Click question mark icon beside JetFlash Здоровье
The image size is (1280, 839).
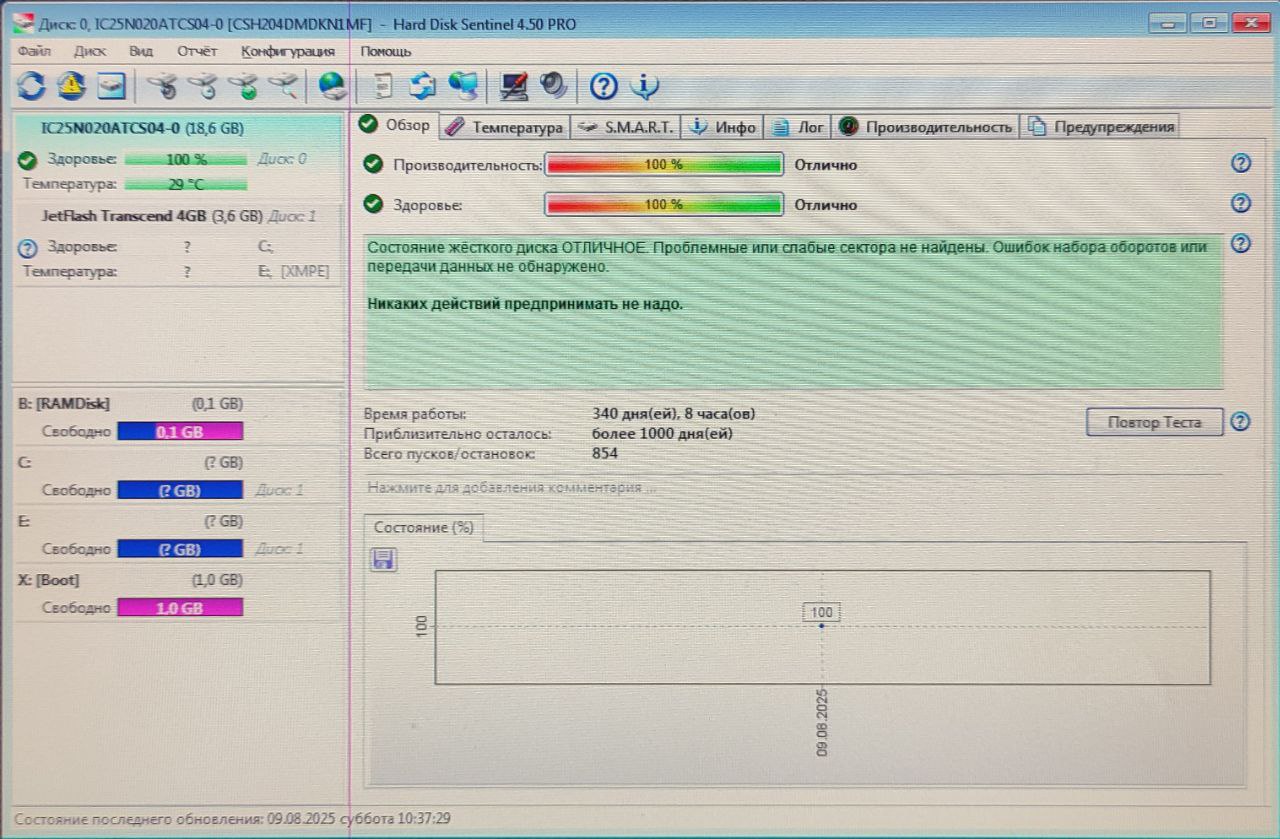point(28,249)
